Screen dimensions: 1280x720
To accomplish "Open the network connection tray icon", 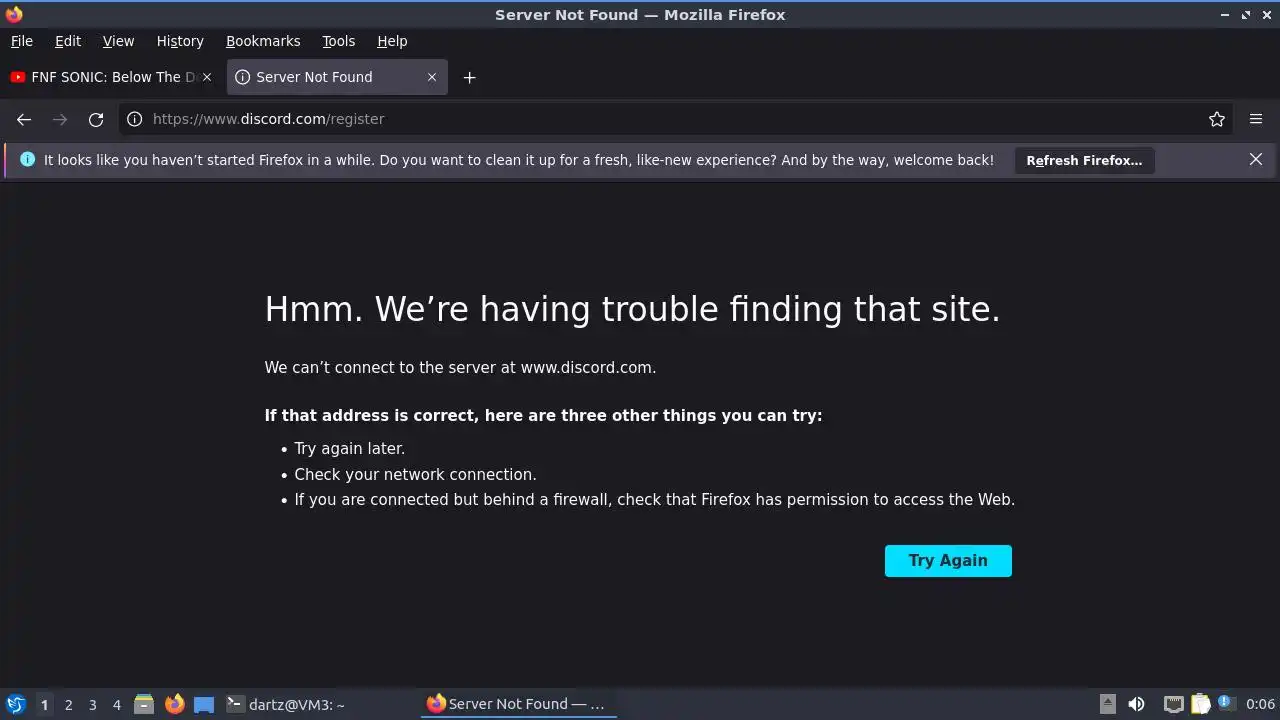I will [1174, 704].
